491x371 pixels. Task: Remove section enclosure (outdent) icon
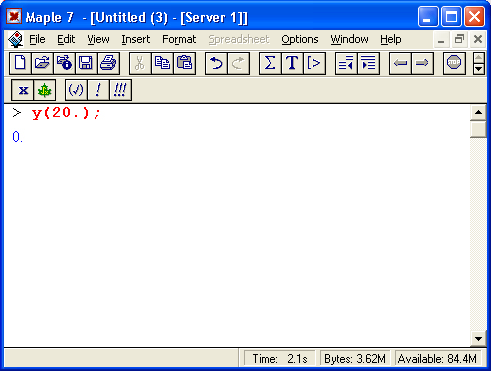[346, 63]
